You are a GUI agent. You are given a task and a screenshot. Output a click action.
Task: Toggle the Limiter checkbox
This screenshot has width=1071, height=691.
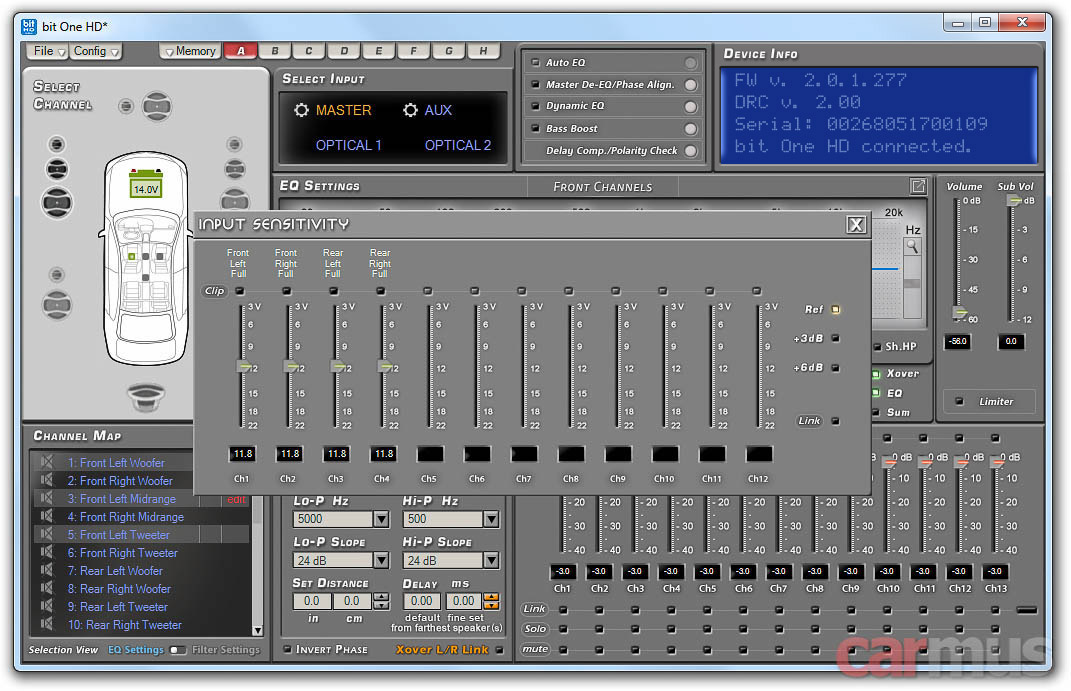(959, 401)
